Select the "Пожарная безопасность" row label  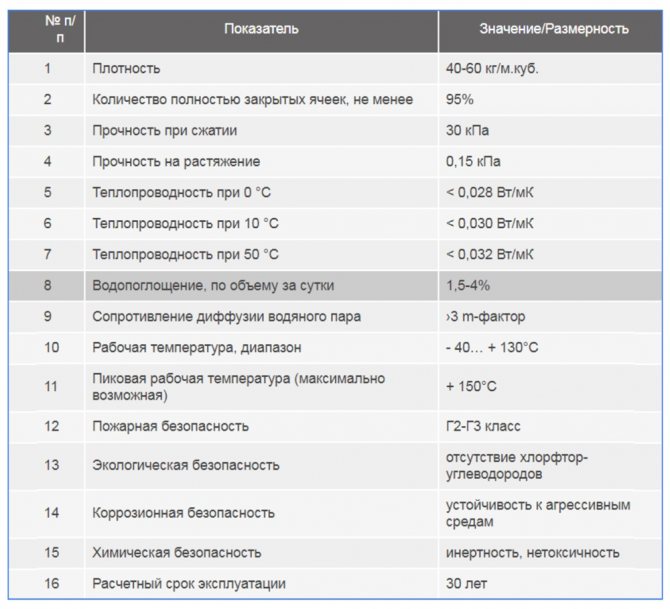[x=170, y=426]
